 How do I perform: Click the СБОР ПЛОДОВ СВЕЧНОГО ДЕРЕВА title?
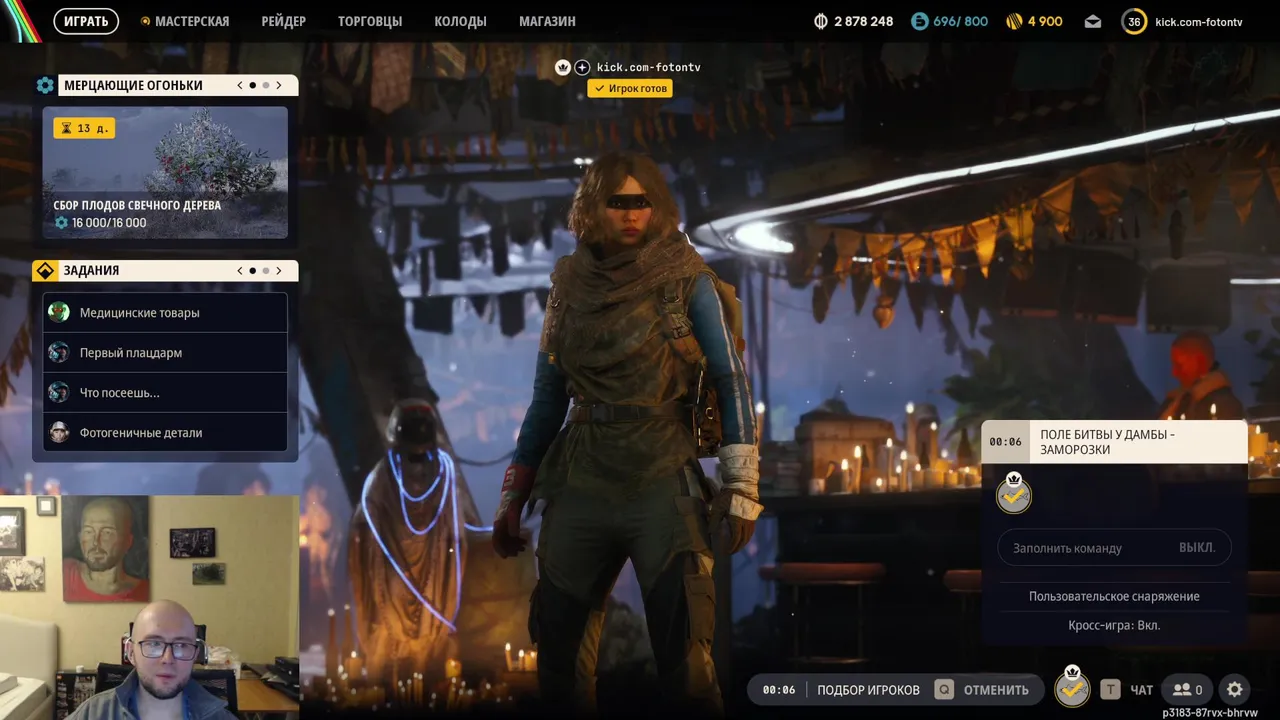click(137, 205)
